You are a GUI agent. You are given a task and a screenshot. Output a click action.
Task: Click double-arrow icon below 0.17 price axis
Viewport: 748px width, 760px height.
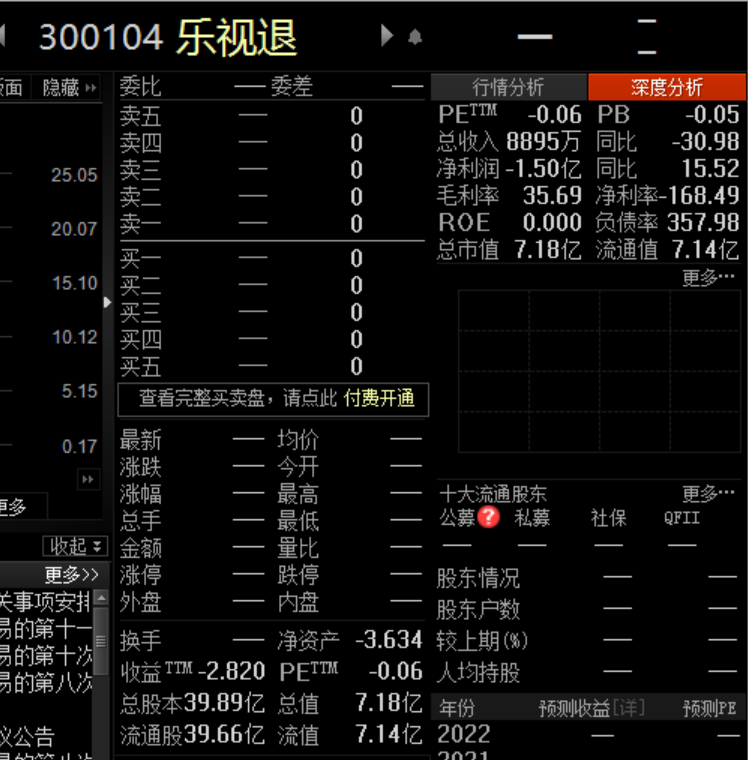[89, 480]
